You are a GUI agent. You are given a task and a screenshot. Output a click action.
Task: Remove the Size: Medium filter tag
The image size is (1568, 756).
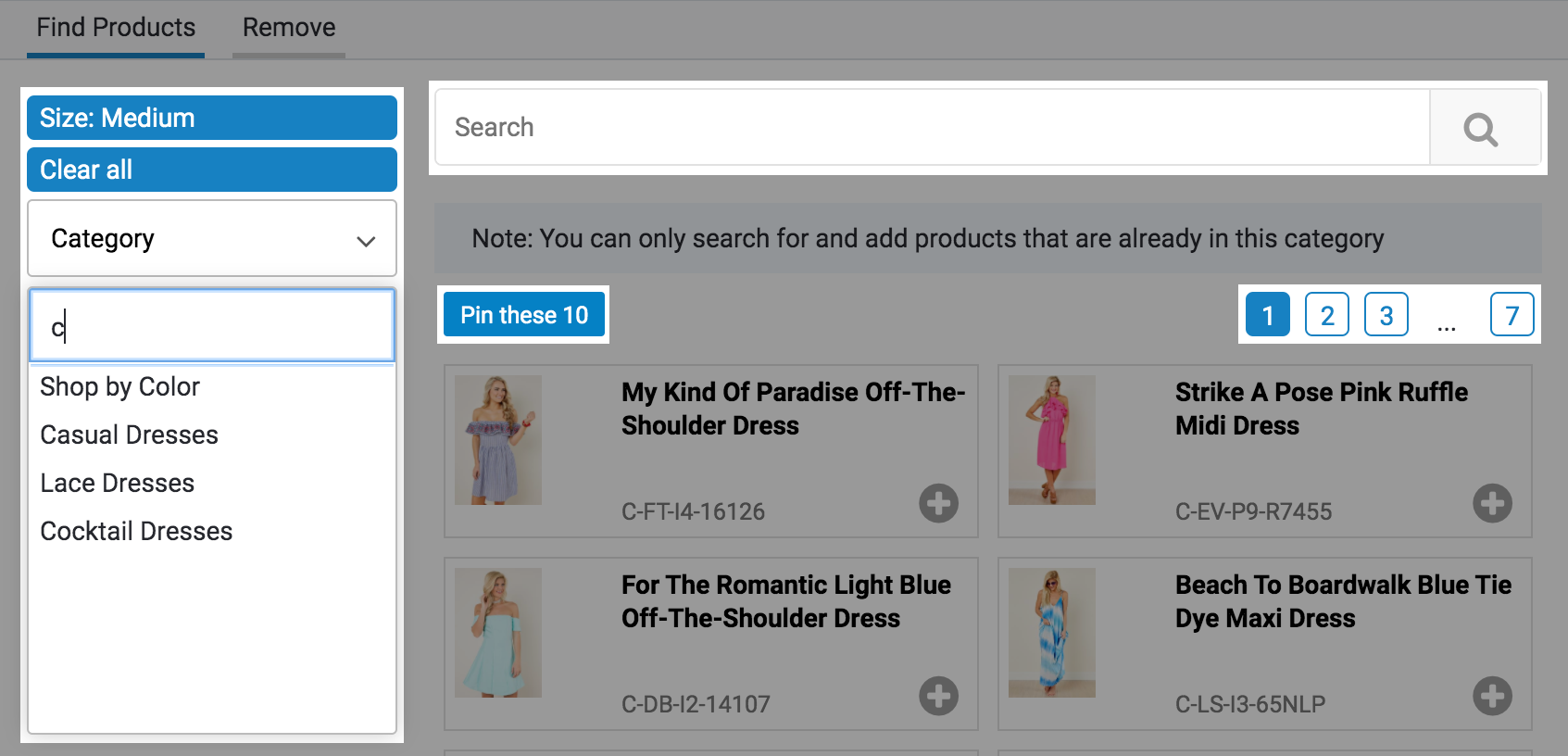coord(212,119)
